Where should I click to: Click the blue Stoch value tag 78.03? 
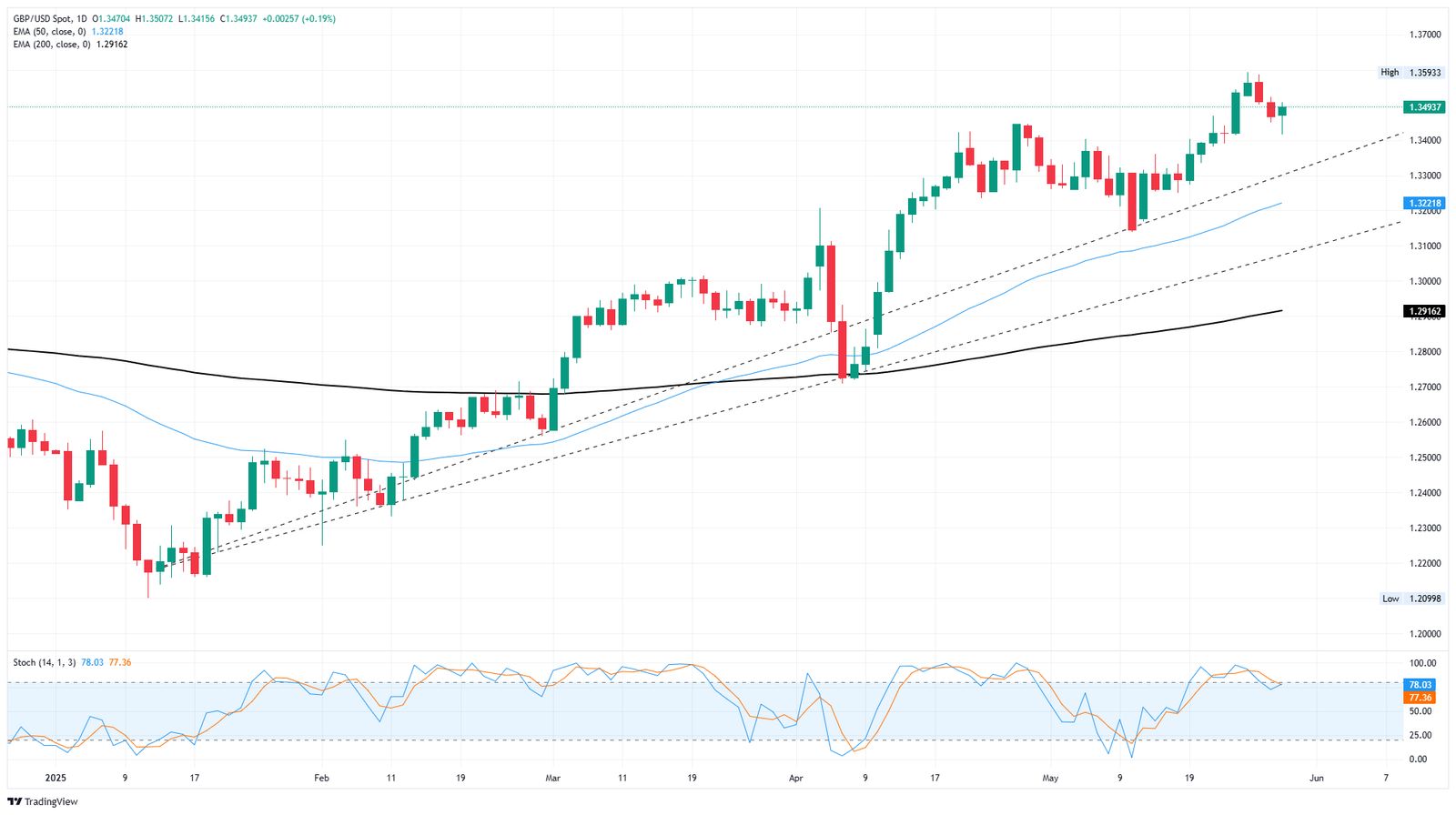[1420, 685]
